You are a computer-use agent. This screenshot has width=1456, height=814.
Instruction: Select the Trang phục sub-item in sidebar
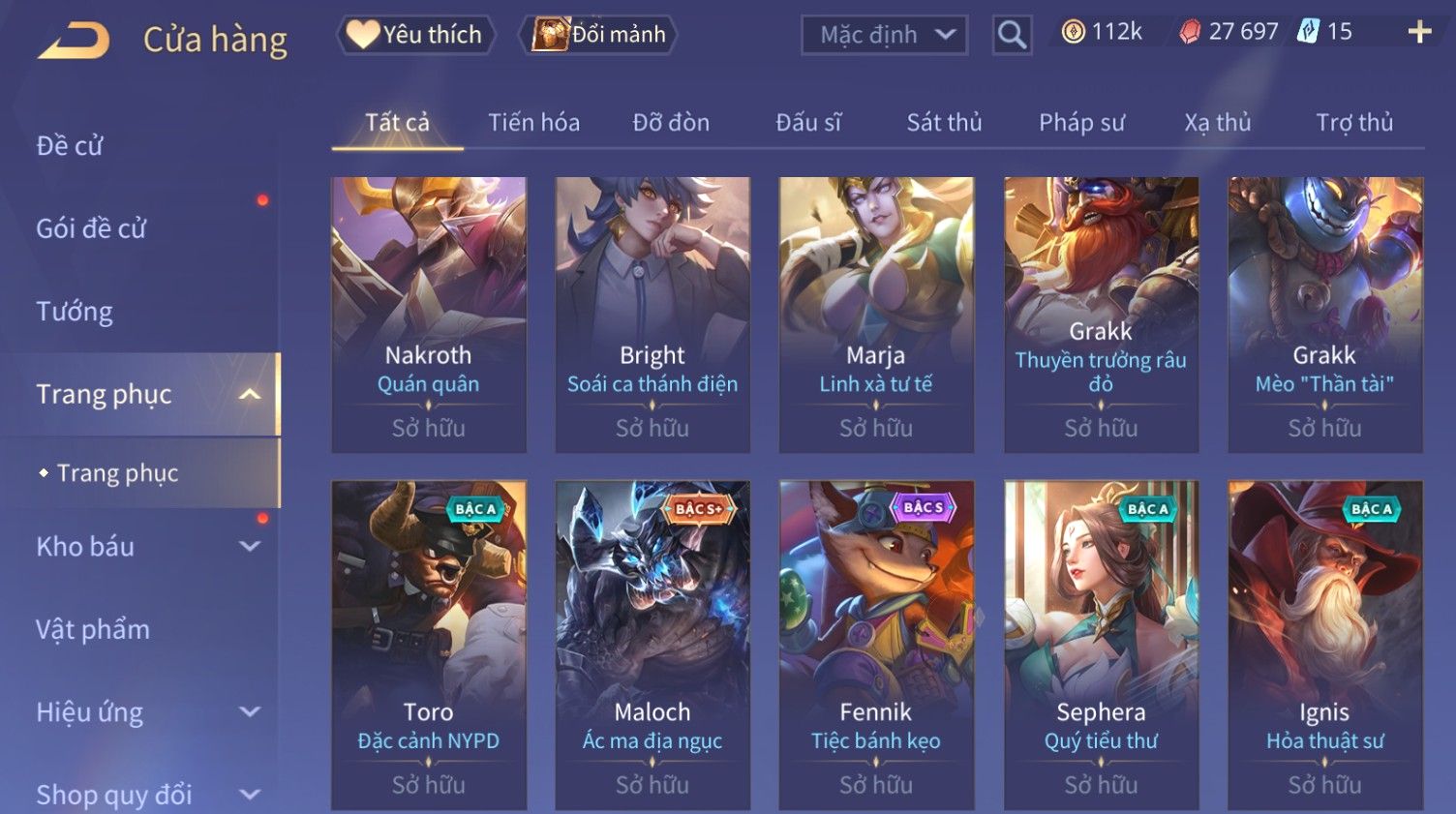click(117, 473)
